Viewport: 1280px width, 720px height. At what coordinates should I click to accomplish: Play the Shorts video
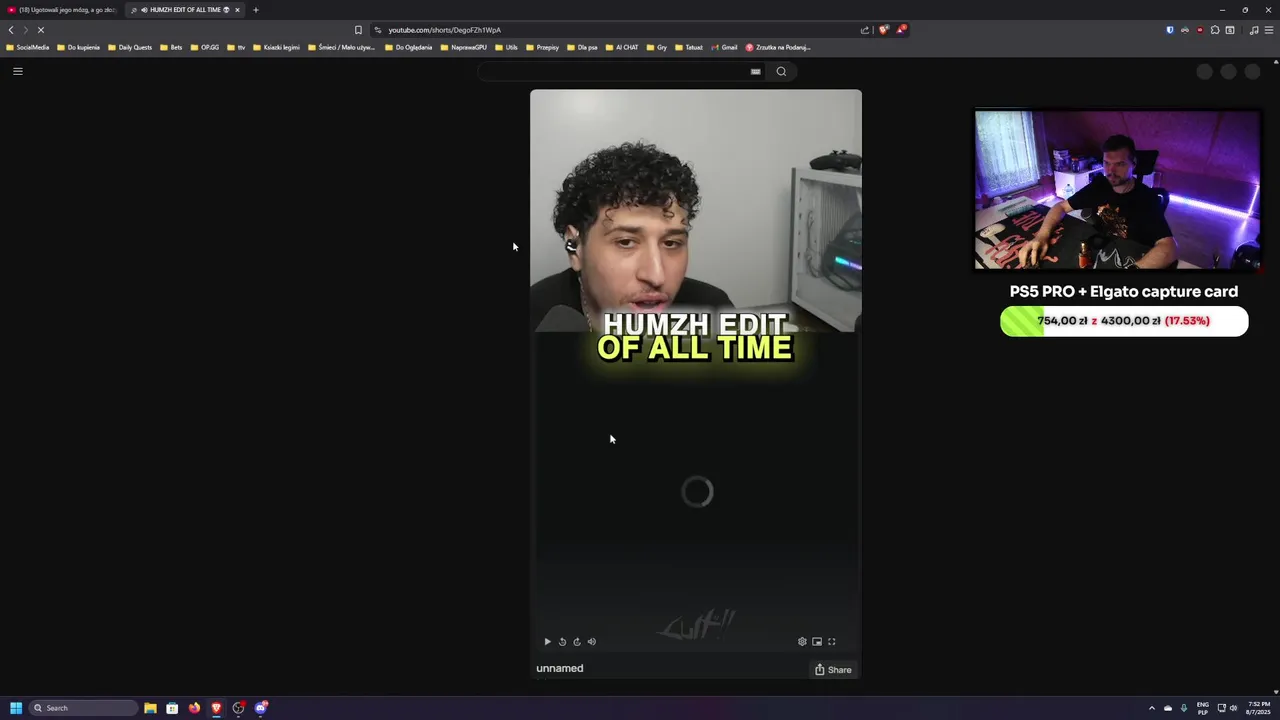pos(547,642)
